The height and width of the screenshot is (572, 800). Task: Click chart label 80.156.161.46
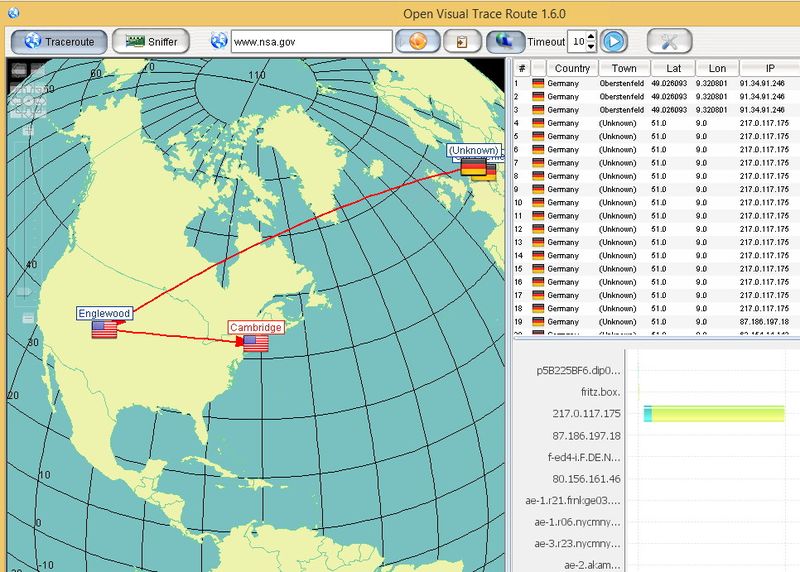click(586, 479)
